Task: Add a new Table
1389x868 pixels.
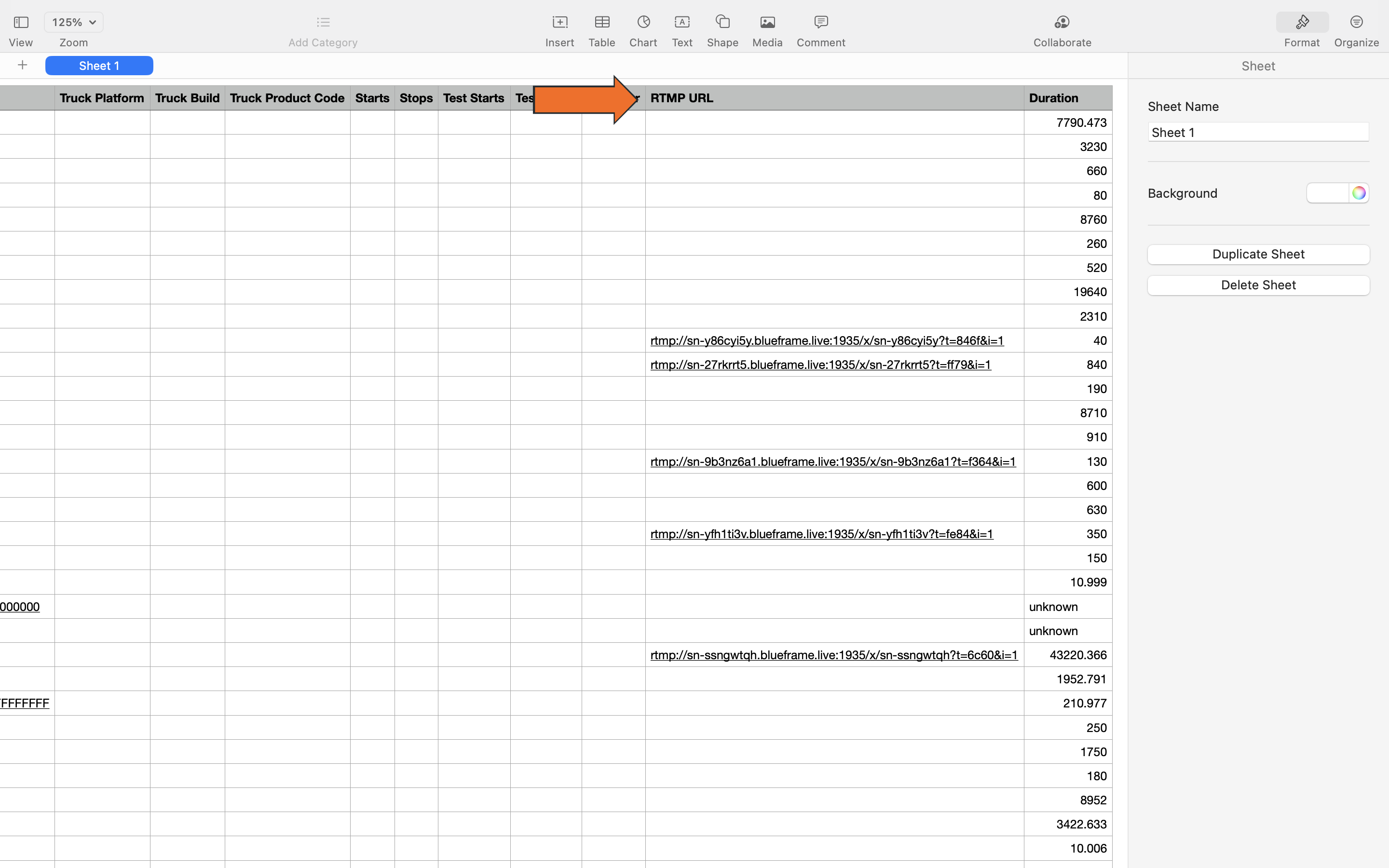Action: 601,22
